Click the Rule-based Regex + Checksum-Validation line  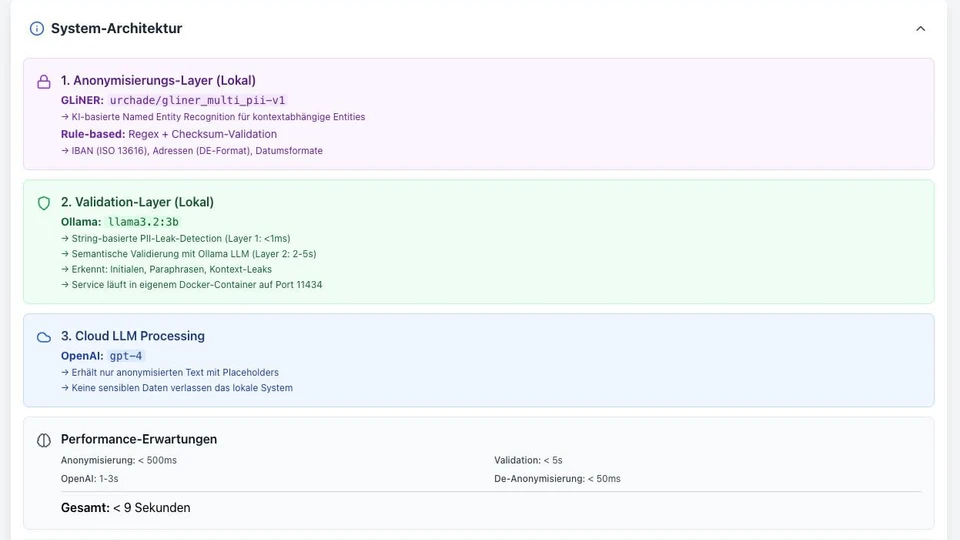tap(168, 134)
